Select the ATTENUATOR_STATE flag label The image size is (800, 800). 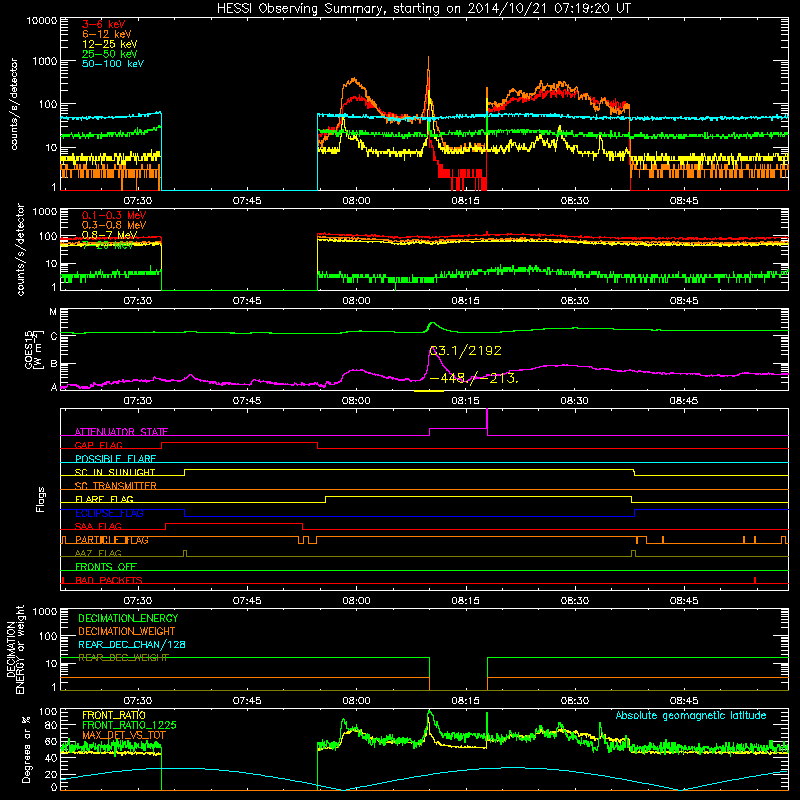coord(121,432)
